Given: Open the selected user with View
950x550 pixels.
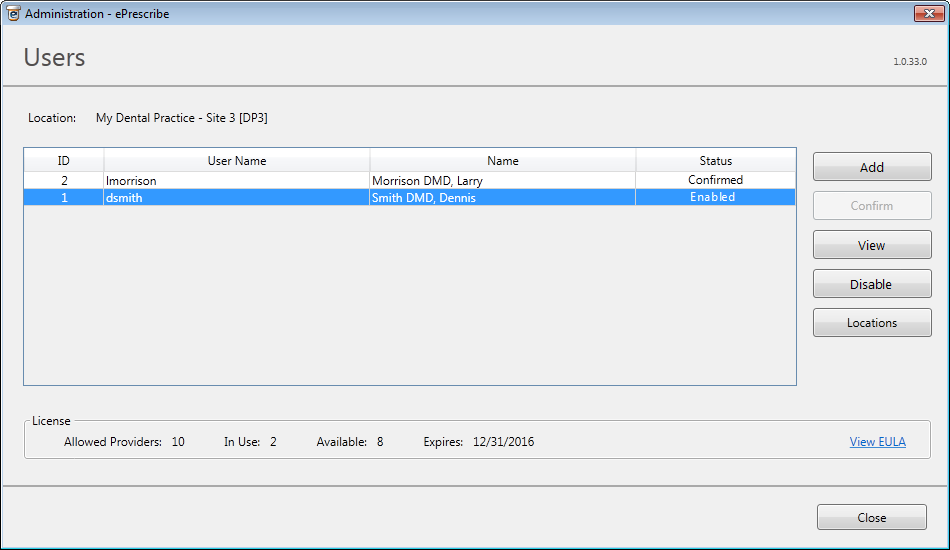Looking at the screenshot, I should point(871,245).
